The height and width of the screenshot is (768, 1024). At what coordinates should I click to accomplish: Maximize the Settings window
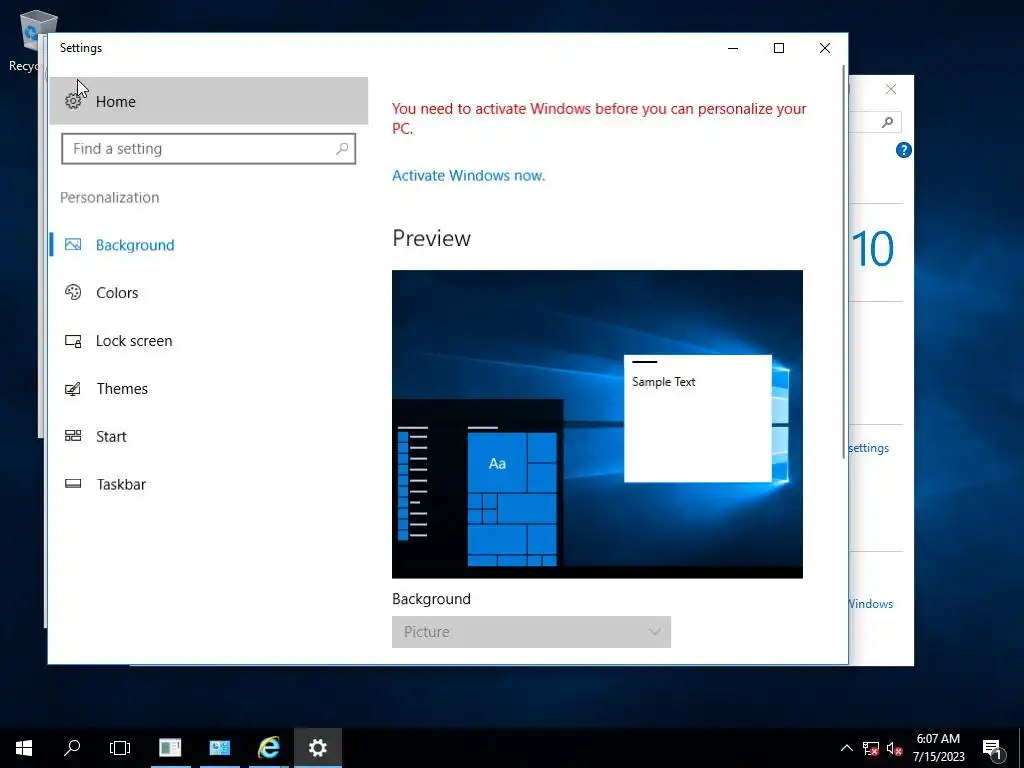pos(778,48)
